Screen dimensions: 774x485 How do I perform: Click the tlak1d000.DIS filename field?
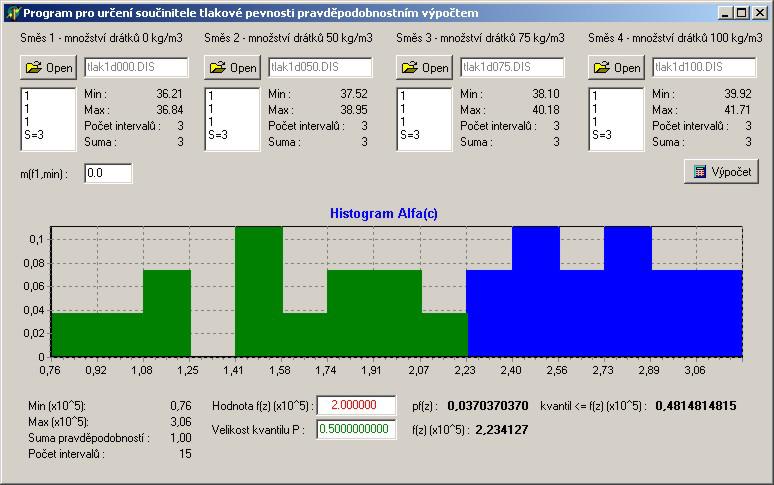tap(136, 67)
